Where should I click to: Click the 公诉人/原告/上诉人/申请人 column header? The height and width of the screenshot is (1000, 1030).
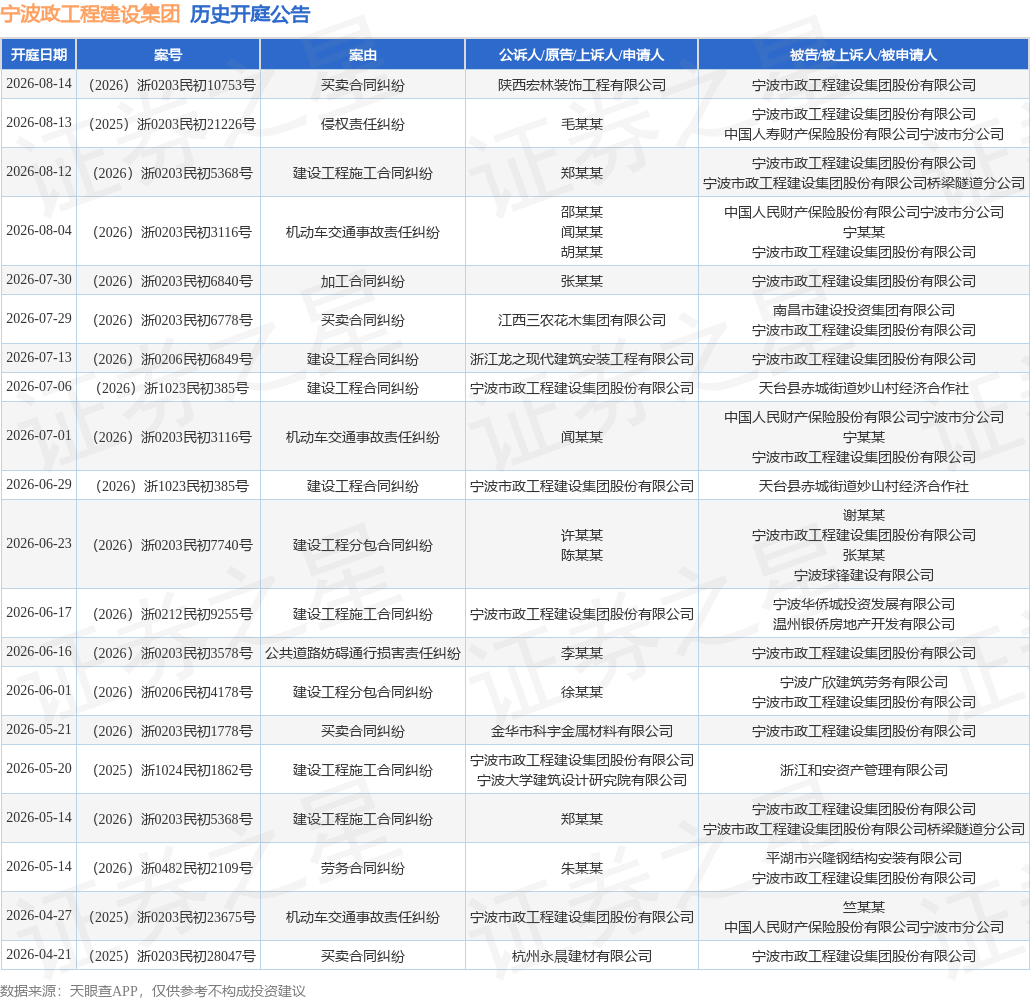[x=581, y=55]
